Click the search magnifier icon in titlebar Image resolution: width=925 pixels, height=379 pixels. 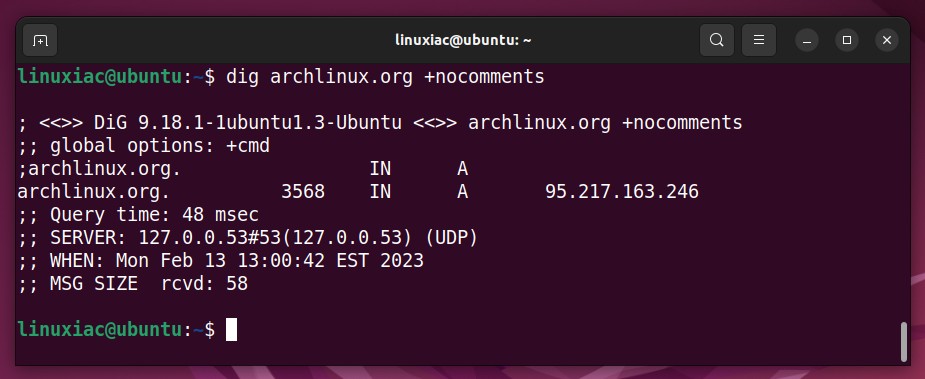[717, 40]
